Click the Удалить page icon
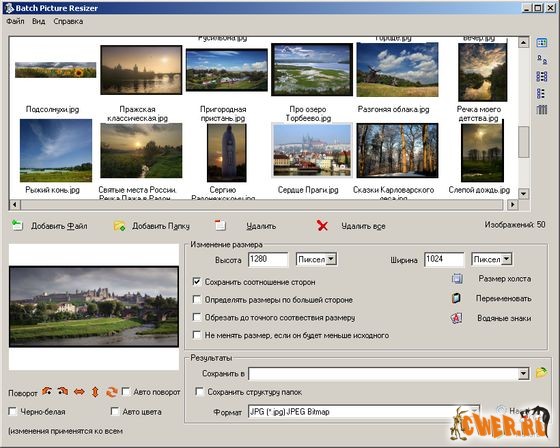The width and height of the screenshot is (560, 448). click(220, 225)
